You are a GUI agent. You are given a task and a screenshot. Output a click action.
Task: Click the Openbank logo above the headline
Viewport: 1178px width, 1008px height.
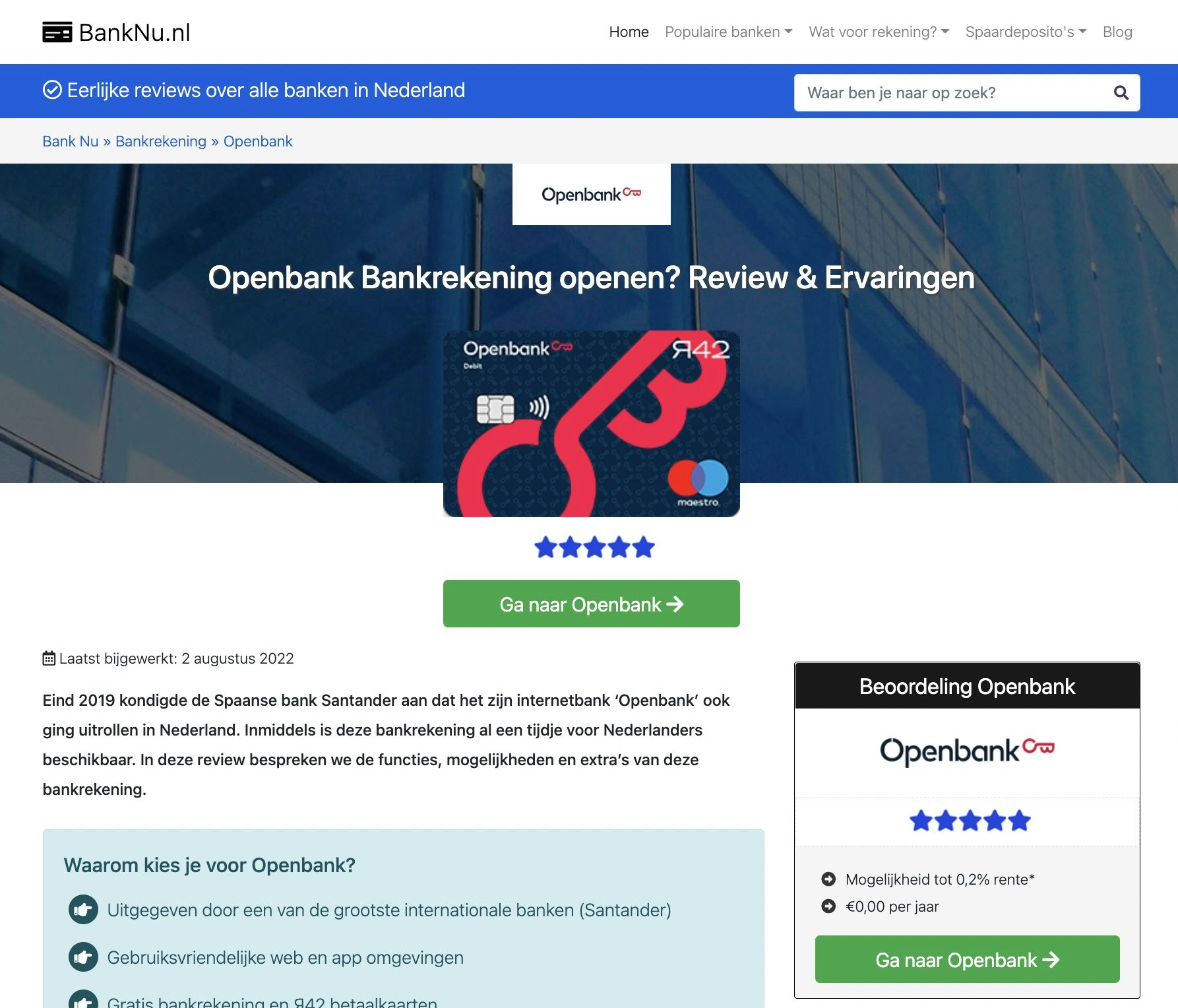click(592, 194)
